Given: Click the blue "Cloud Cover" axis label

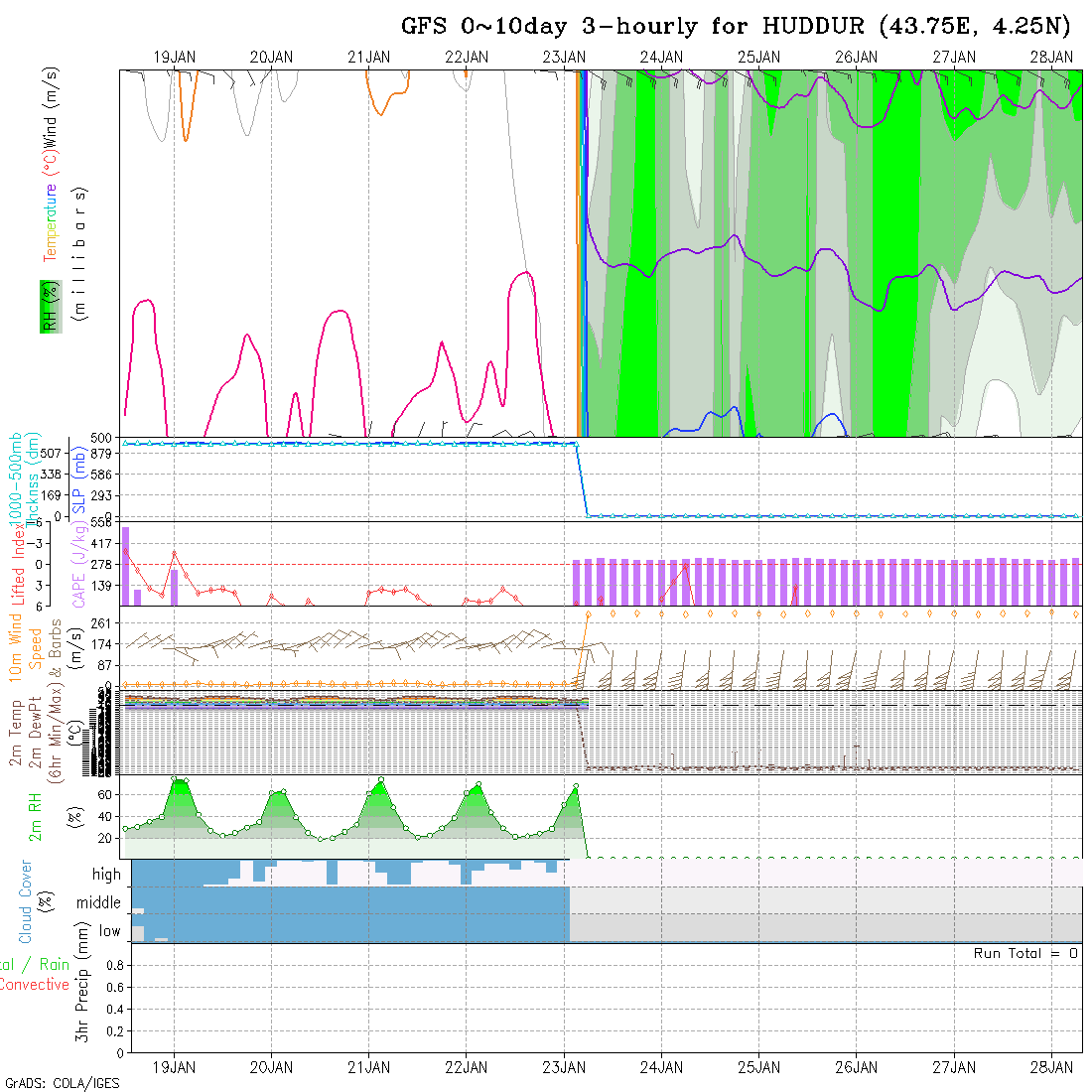Looking at the screenshot, I should pos(26,901).
